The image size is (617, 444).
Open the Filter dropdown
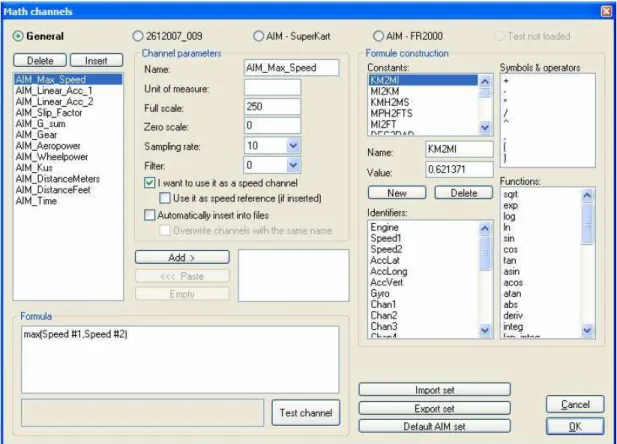point(293,165)
